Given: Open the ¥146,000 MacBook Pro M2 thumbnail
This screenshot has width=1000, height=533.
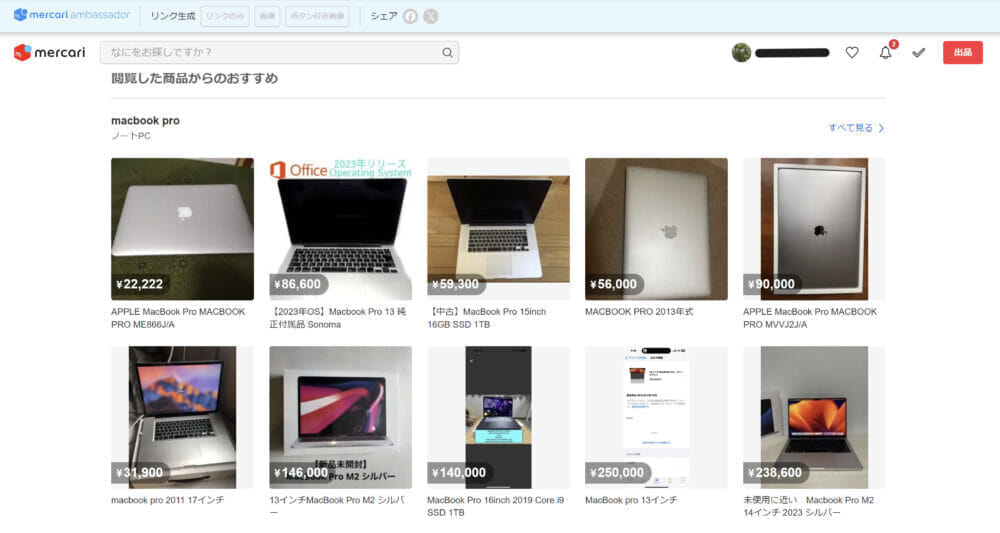Looking at the screenshot, I should 341,418.
